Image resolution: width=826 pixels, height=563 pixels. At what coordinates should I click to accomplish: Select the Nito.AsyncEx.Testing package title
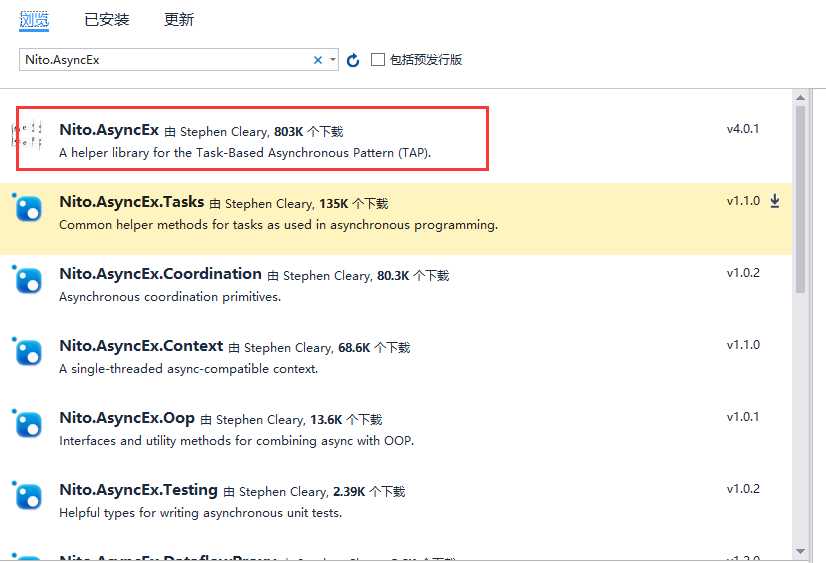coord(138,490)
